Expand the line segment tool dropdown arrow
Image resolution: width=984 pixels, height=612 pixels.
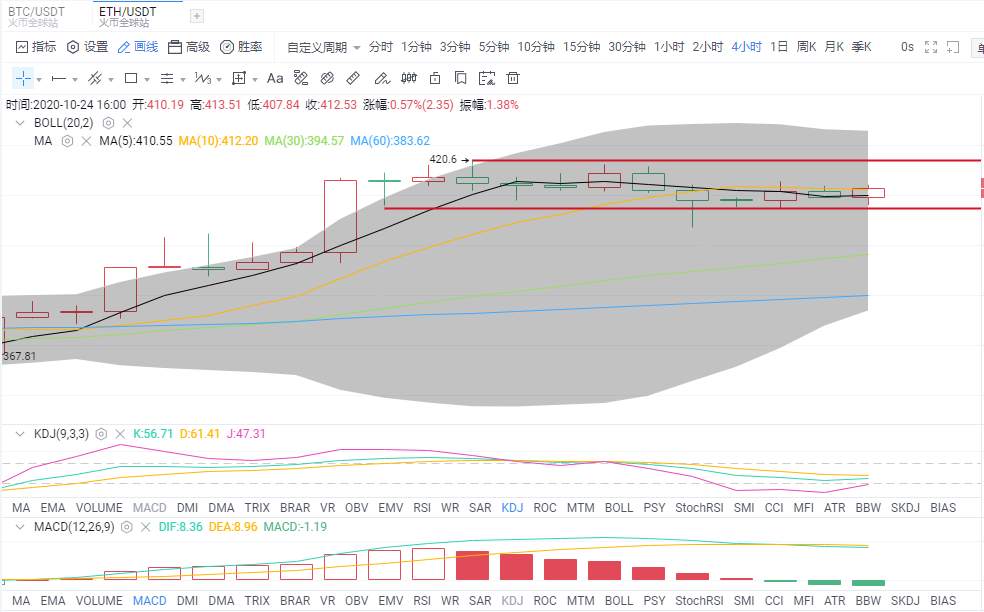tap(75, 80)
